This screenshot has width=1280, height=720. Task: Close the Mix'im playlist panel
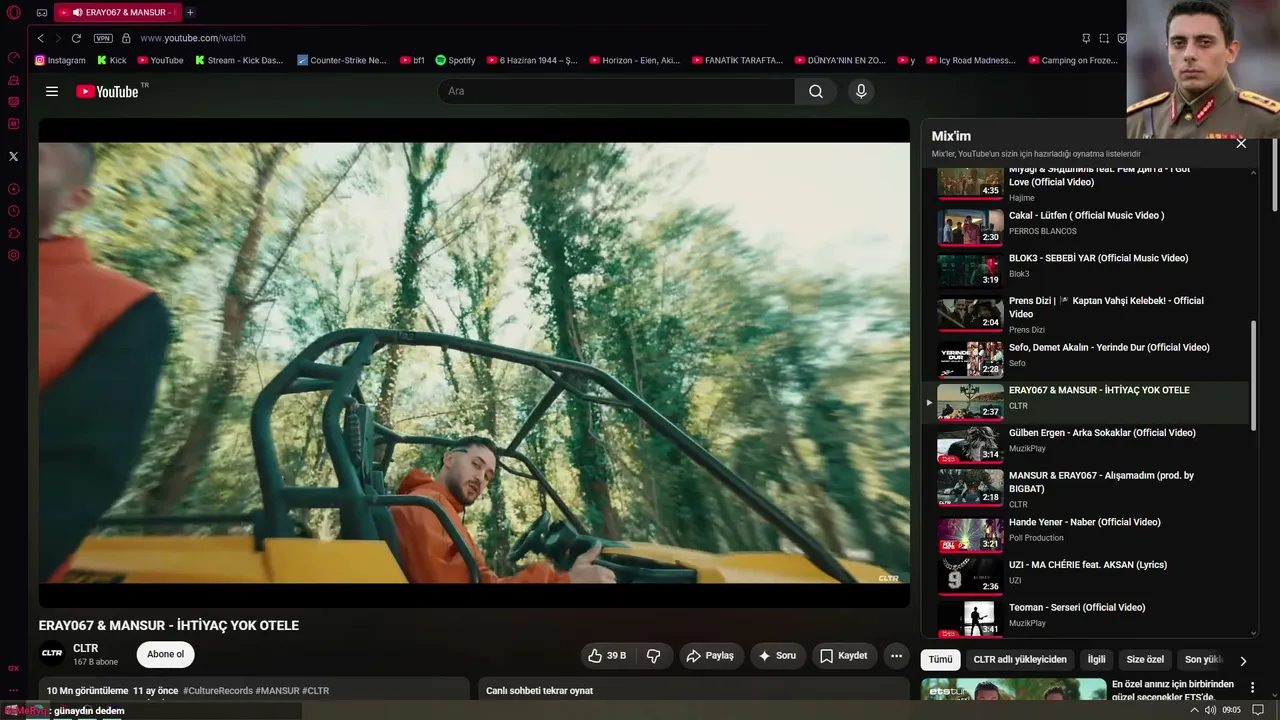tap(1241, 143)
